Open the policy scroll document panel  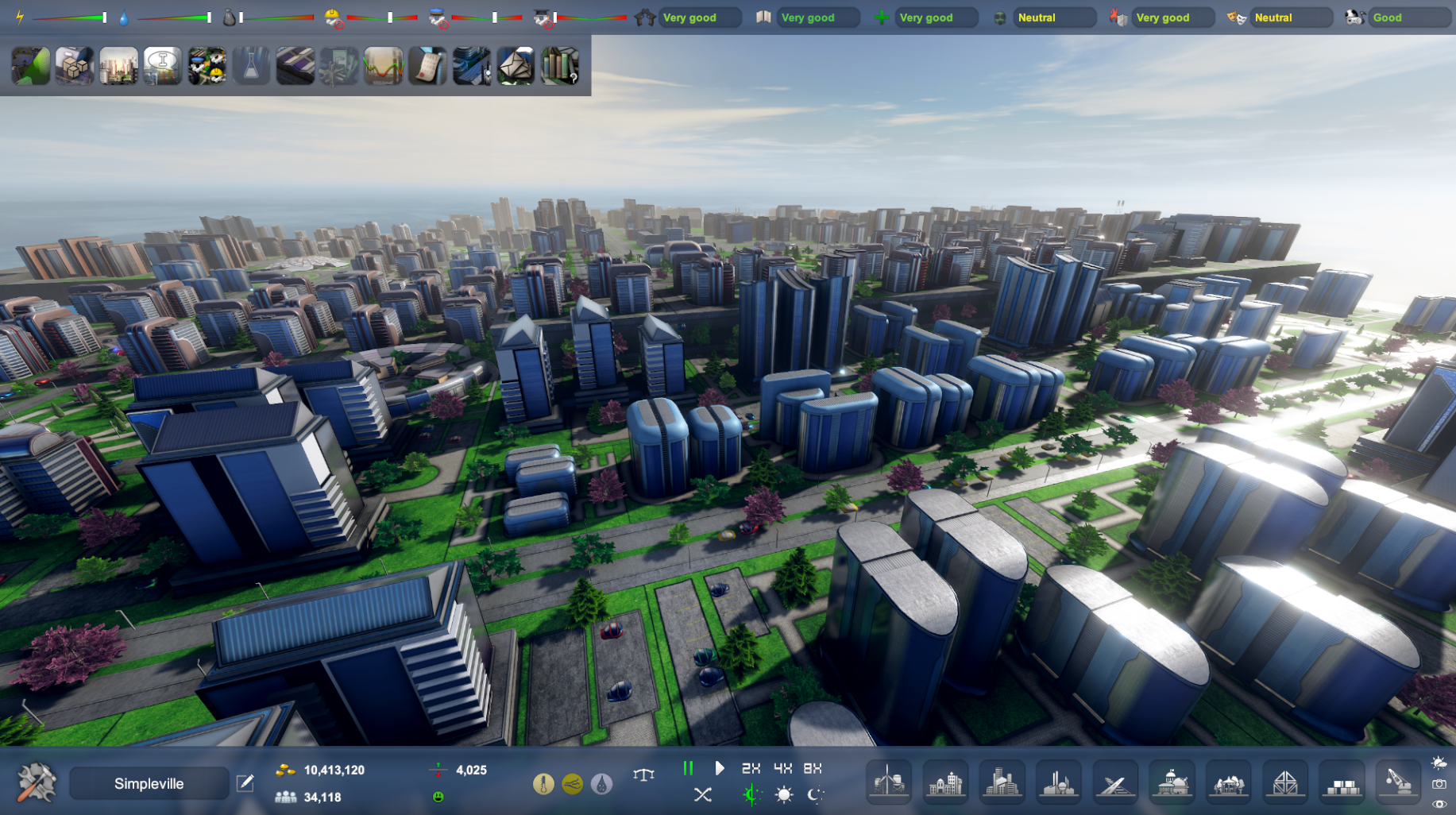point(427,65)
